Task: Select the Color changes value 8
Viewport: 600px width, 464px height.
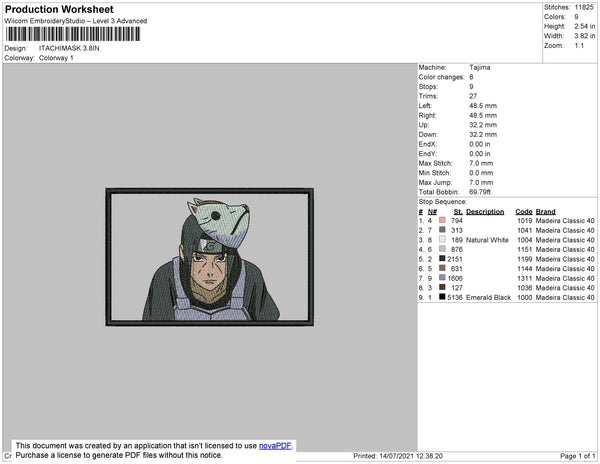Action: 471,77
